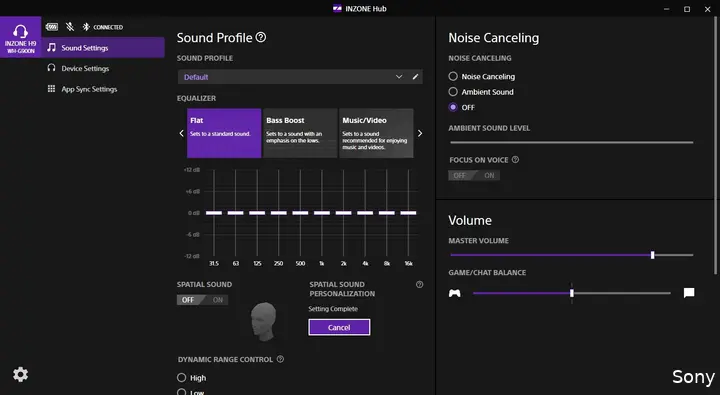Click the chat bubble balance icon
This screenshot has height=395, width=720.
point(689,293)
